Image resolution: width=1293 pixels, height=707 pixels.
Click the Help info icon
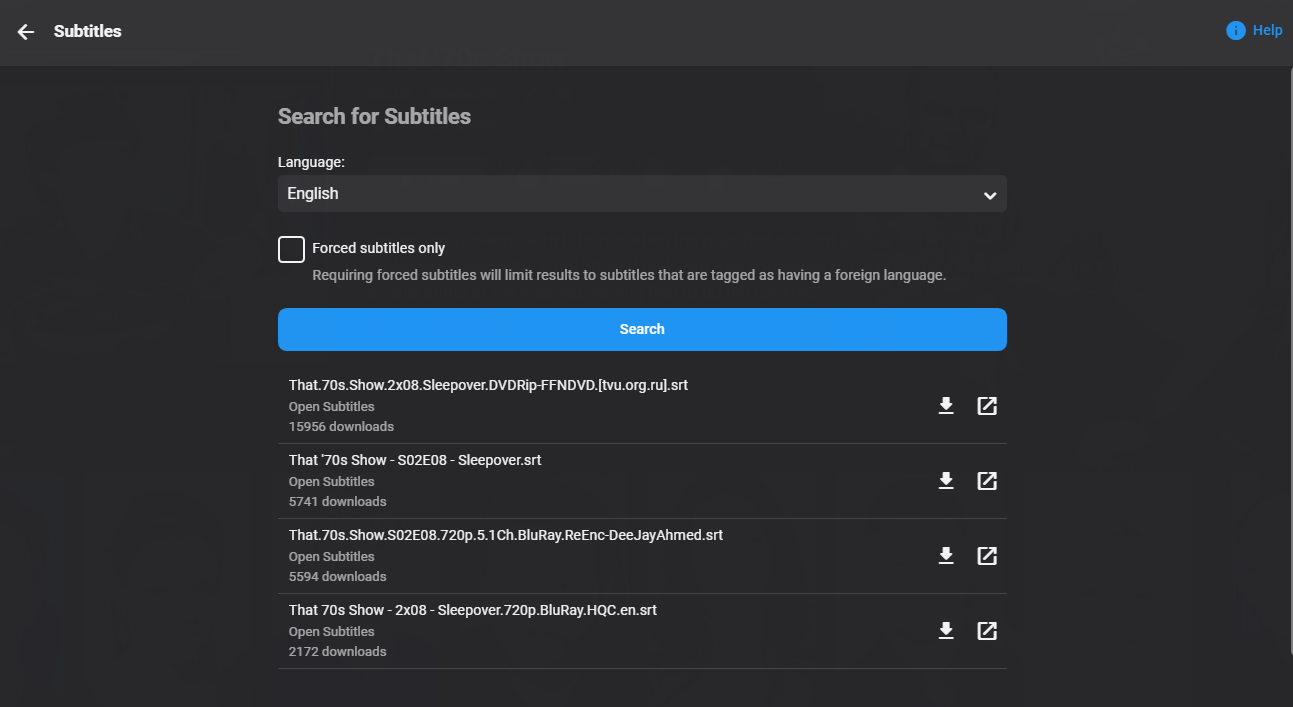pyautogui.click(x=1236, y=31)
